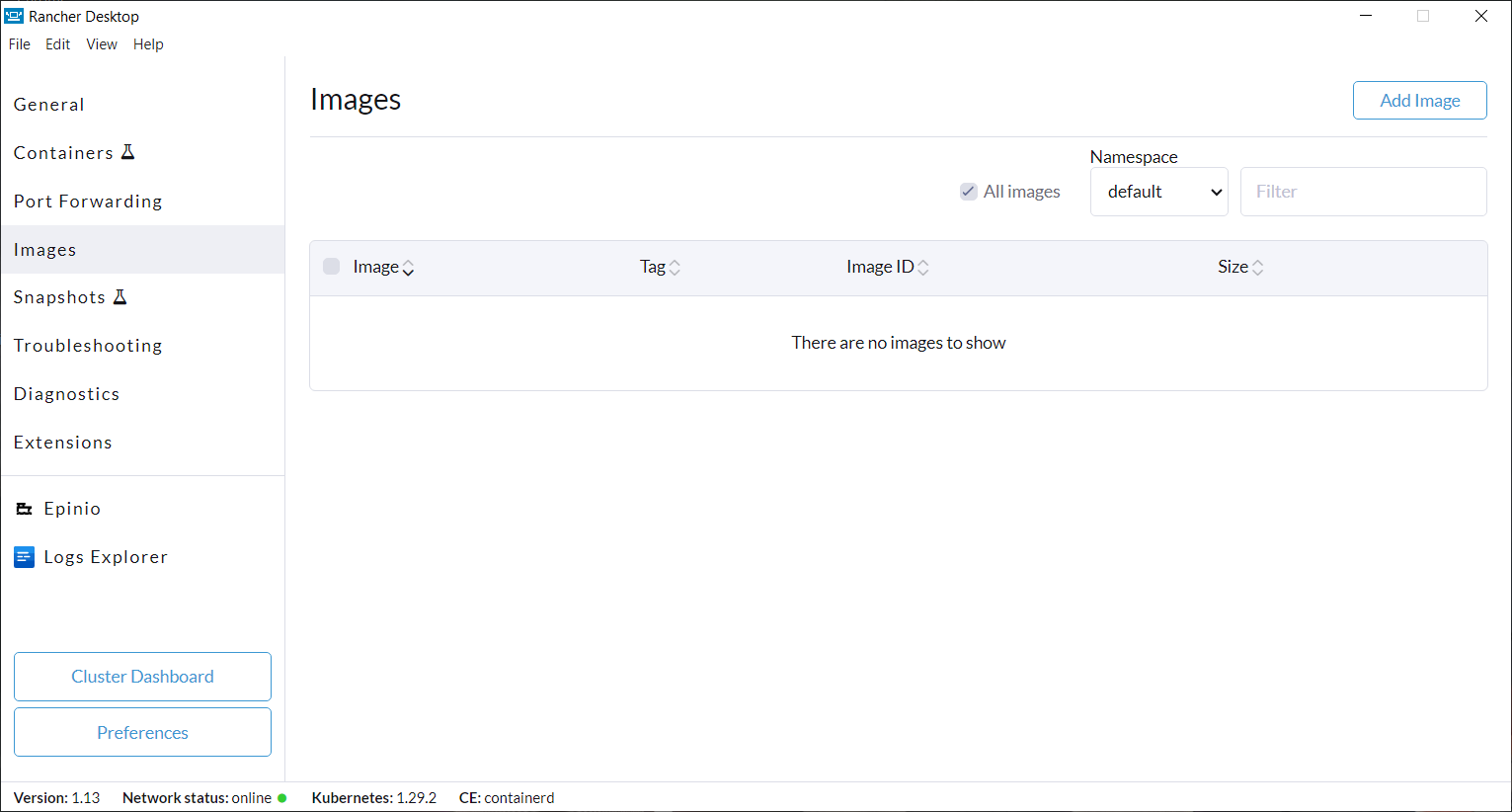Click the CE: containerd status text
This screenshot has width=1512, height=812.
(507, 798)
